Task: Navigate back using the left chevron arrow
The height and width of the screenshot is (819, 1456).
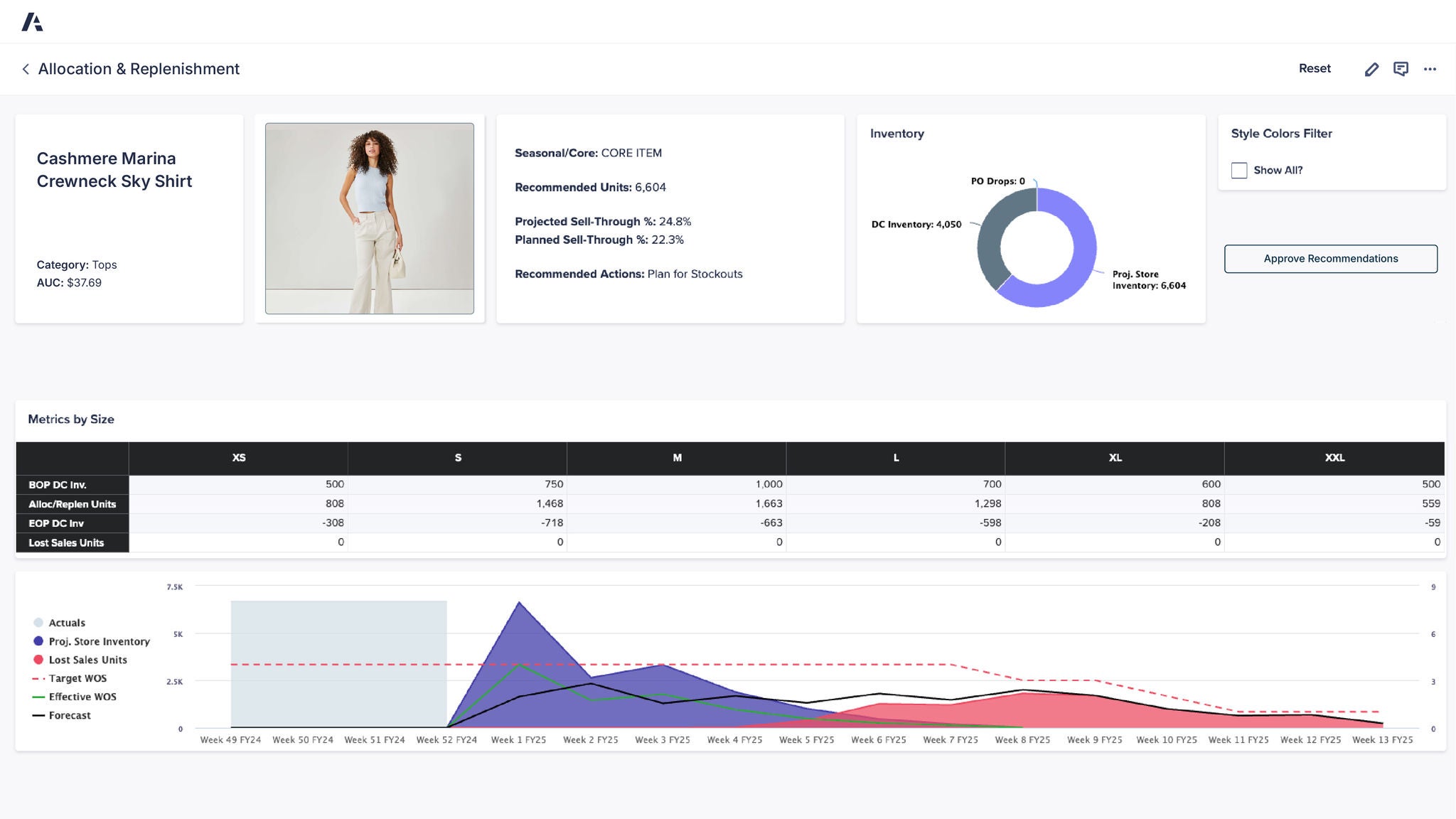Action: pos(25,69)
